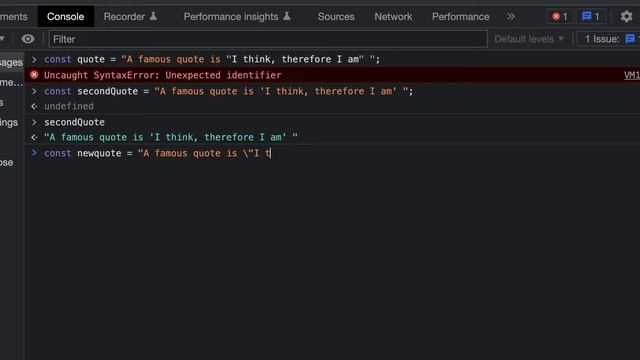Image resolution: width=640 pixels, height=360 pixels.
Task: Click the blue issues count badge
Action: (591, 17)
